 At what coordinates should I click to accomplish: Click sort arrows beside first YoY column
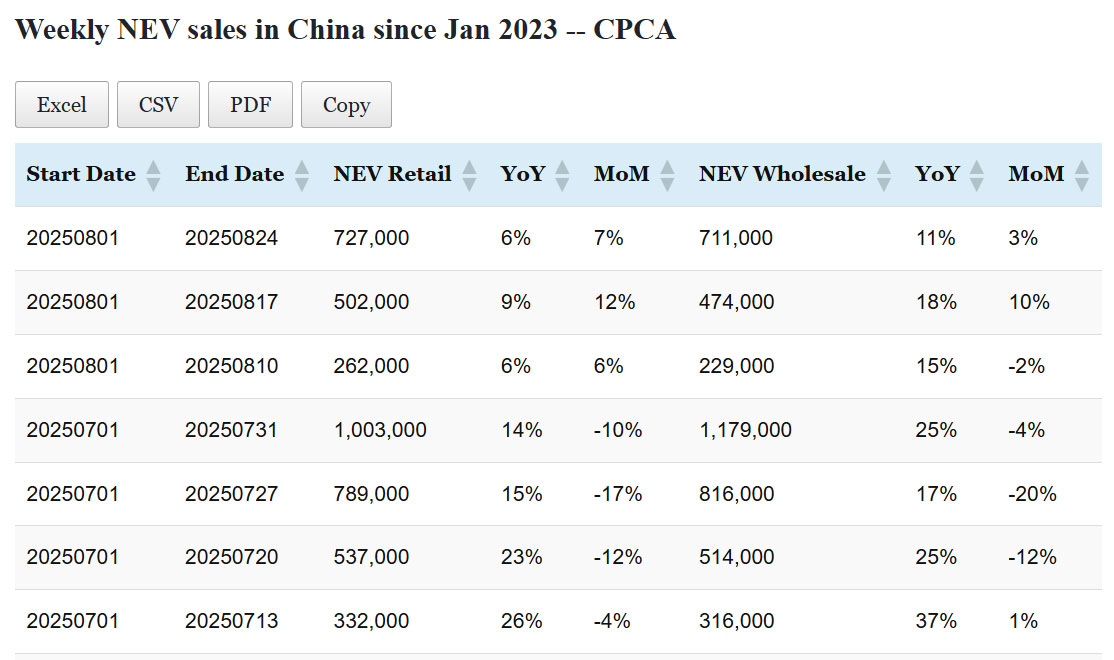point(562,176)
